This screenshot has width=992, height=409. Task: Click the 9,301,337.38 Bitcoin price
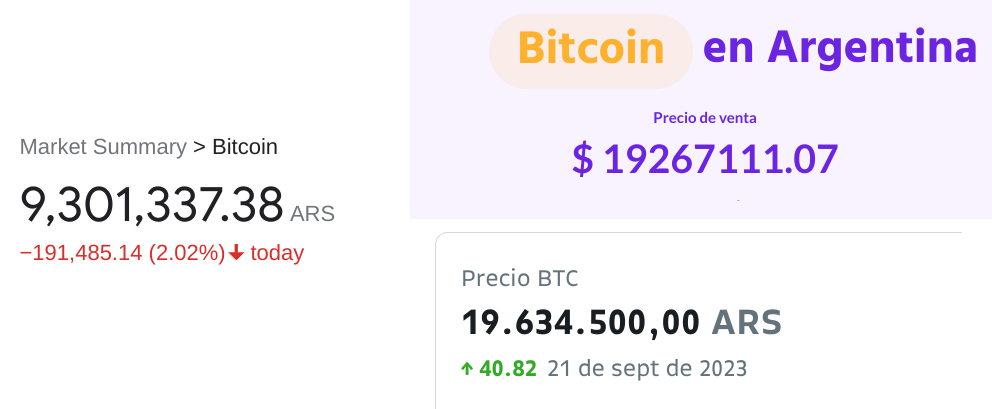pyautogui.click(x=152, y=205)
